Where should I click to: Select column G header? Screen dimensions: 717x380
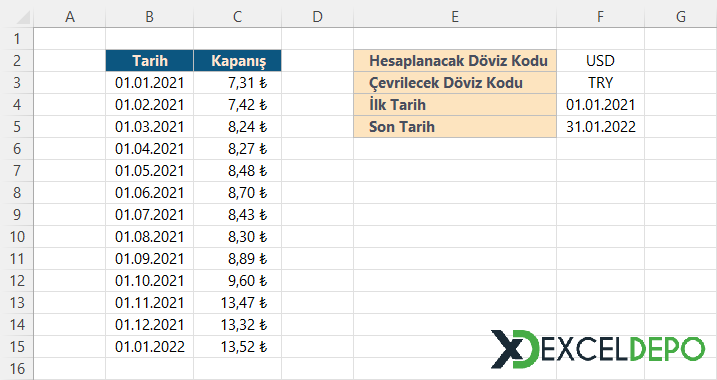[x=681, y=17]
